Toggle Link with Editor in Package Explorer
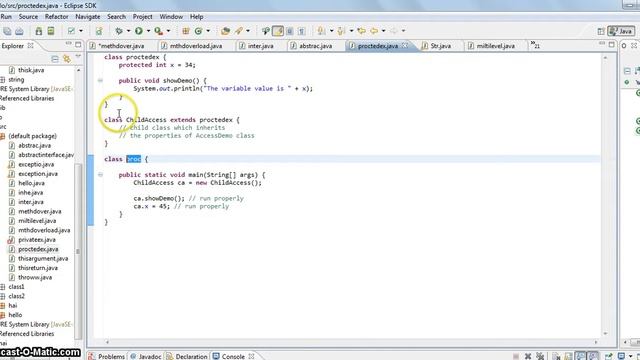The height and width of the screenshot is (360, 640). click(x=67, y=59)
